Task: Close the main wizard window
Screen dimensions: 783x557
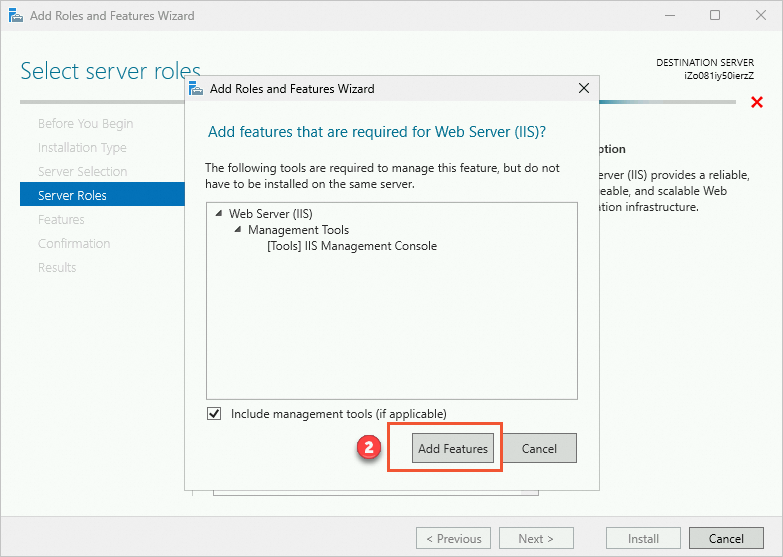Action: point(761,15)
